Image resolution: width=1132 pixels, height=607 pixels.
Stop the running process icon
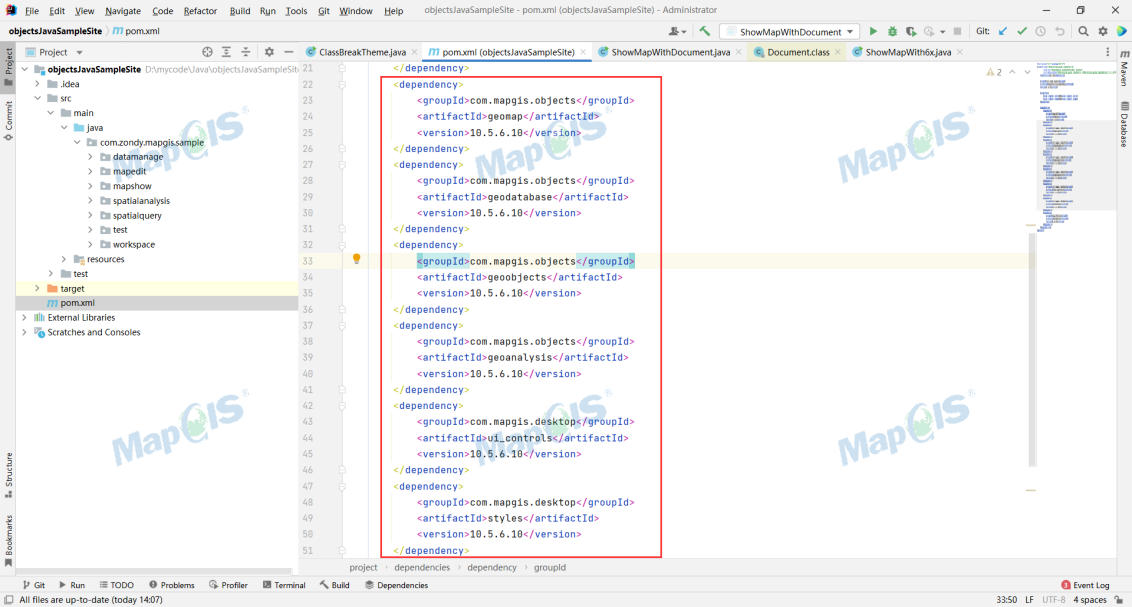957,32
